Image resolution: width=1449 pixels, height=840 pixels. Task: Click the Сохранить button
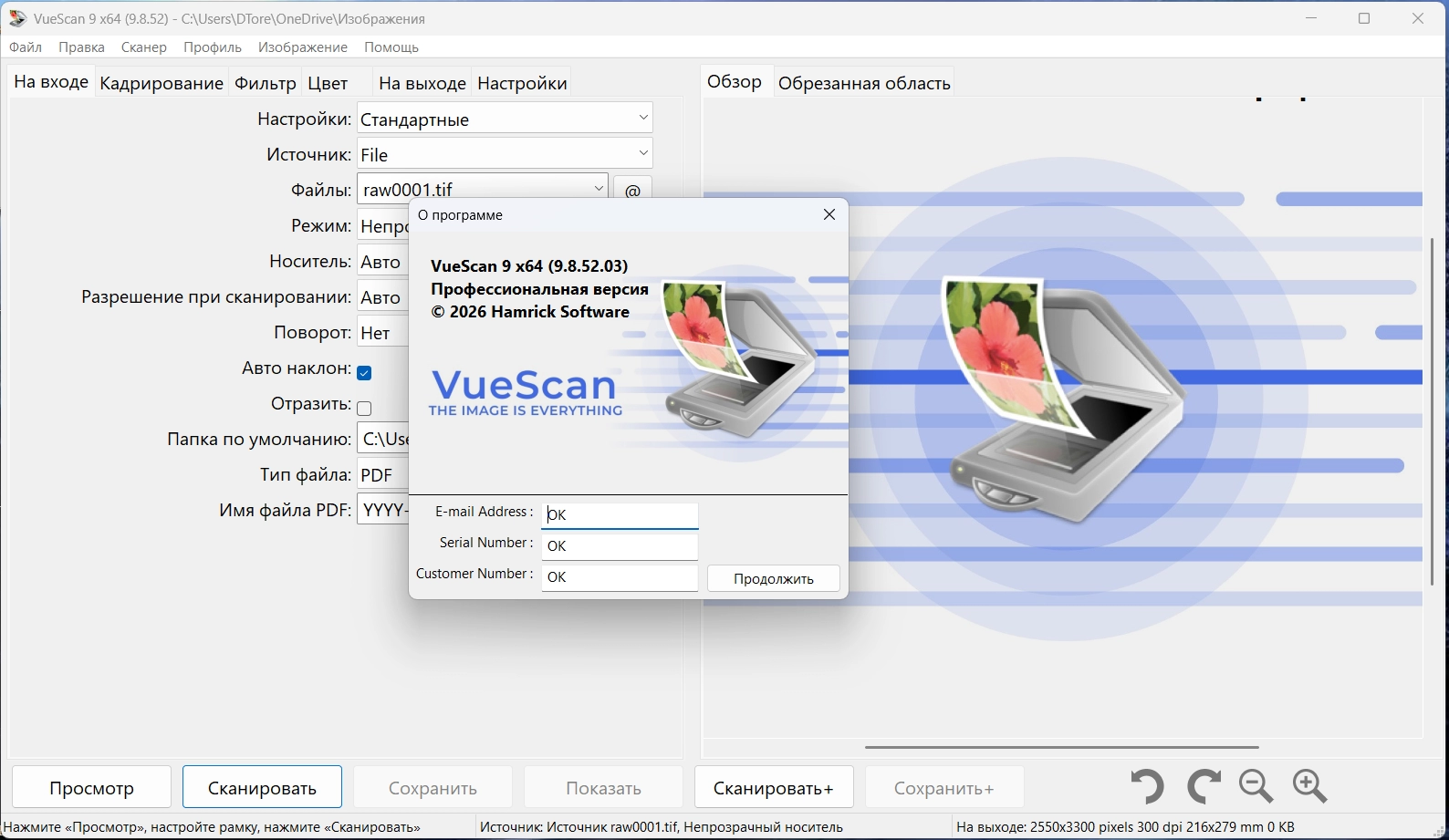pyautogui.click(x=433, y=787)
